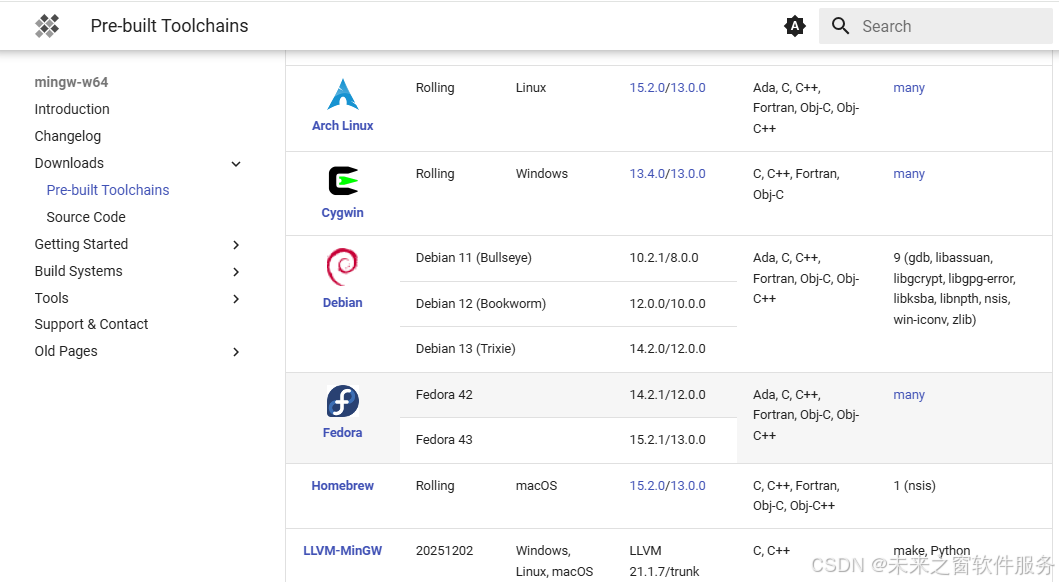
Task: Open the Homebrew link
Action: tap(342, 485)
